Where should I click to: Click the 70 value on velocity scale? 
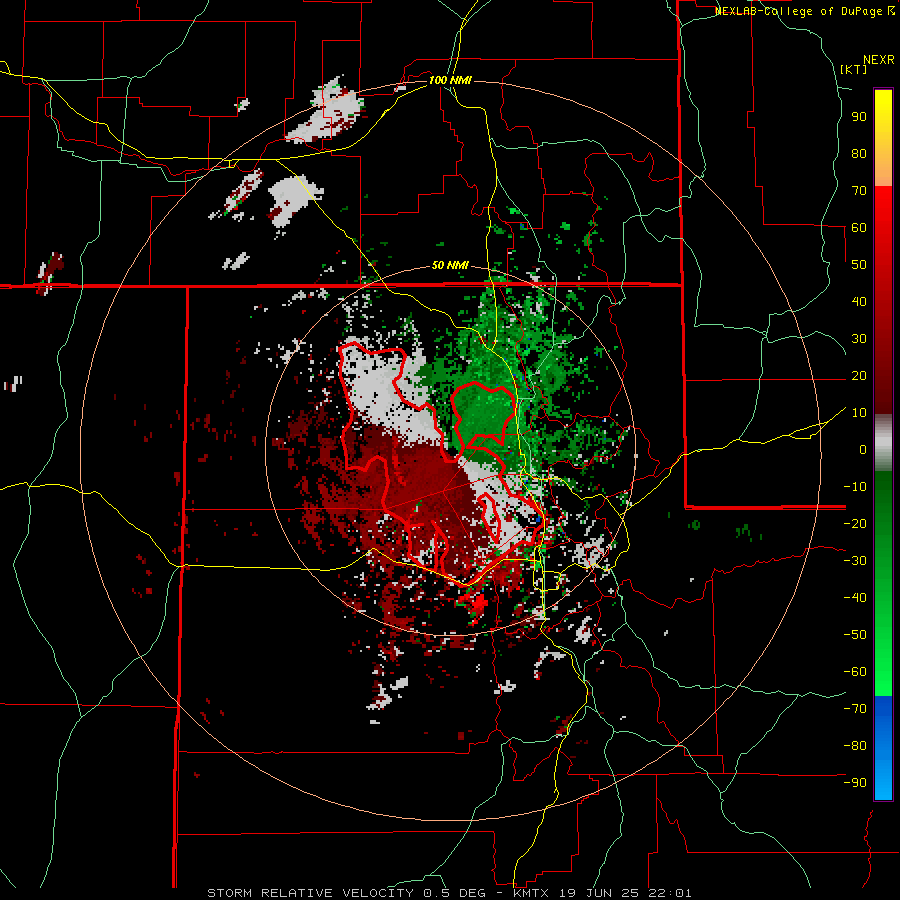tap(859, 191)
